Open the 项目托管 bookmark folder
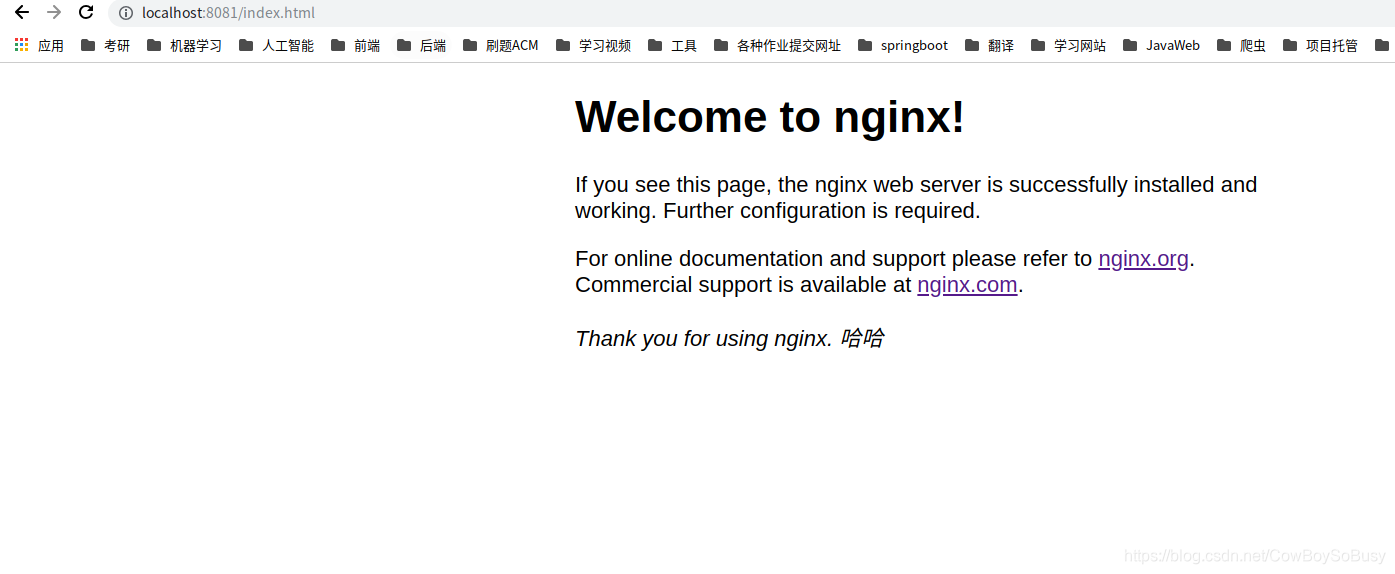The image size is (1395, 574). coord(1320,45)
